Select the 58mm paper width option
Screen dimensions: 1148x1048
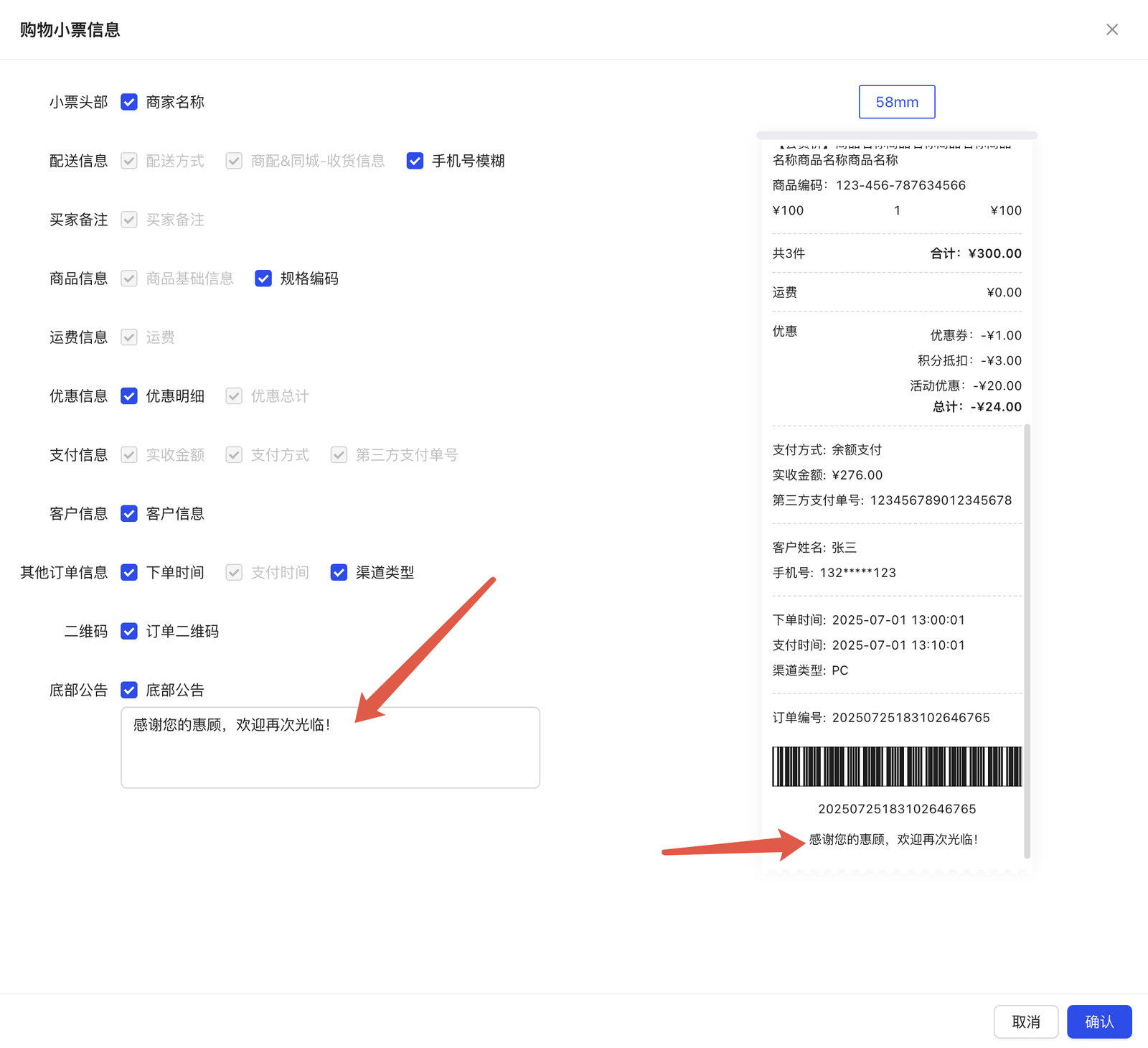(x=896, y=102)
